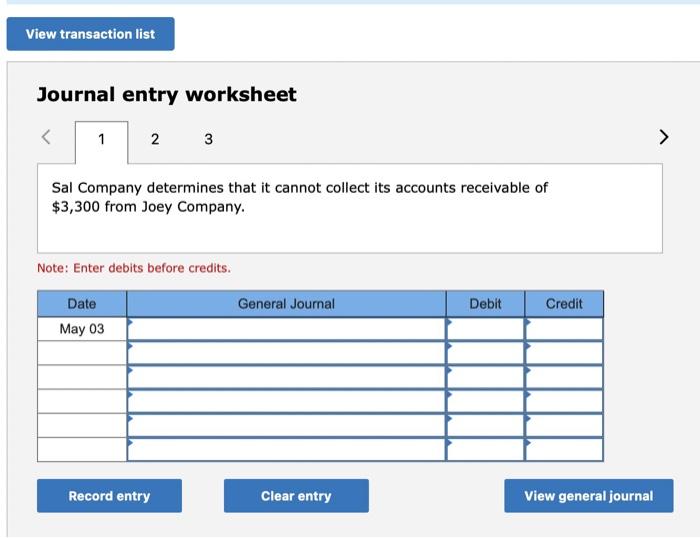The height and width of the screenshot is (538, 700).
Task: Select journal entry tab 1
Action: pyautogui.click(x=101, y=142)
